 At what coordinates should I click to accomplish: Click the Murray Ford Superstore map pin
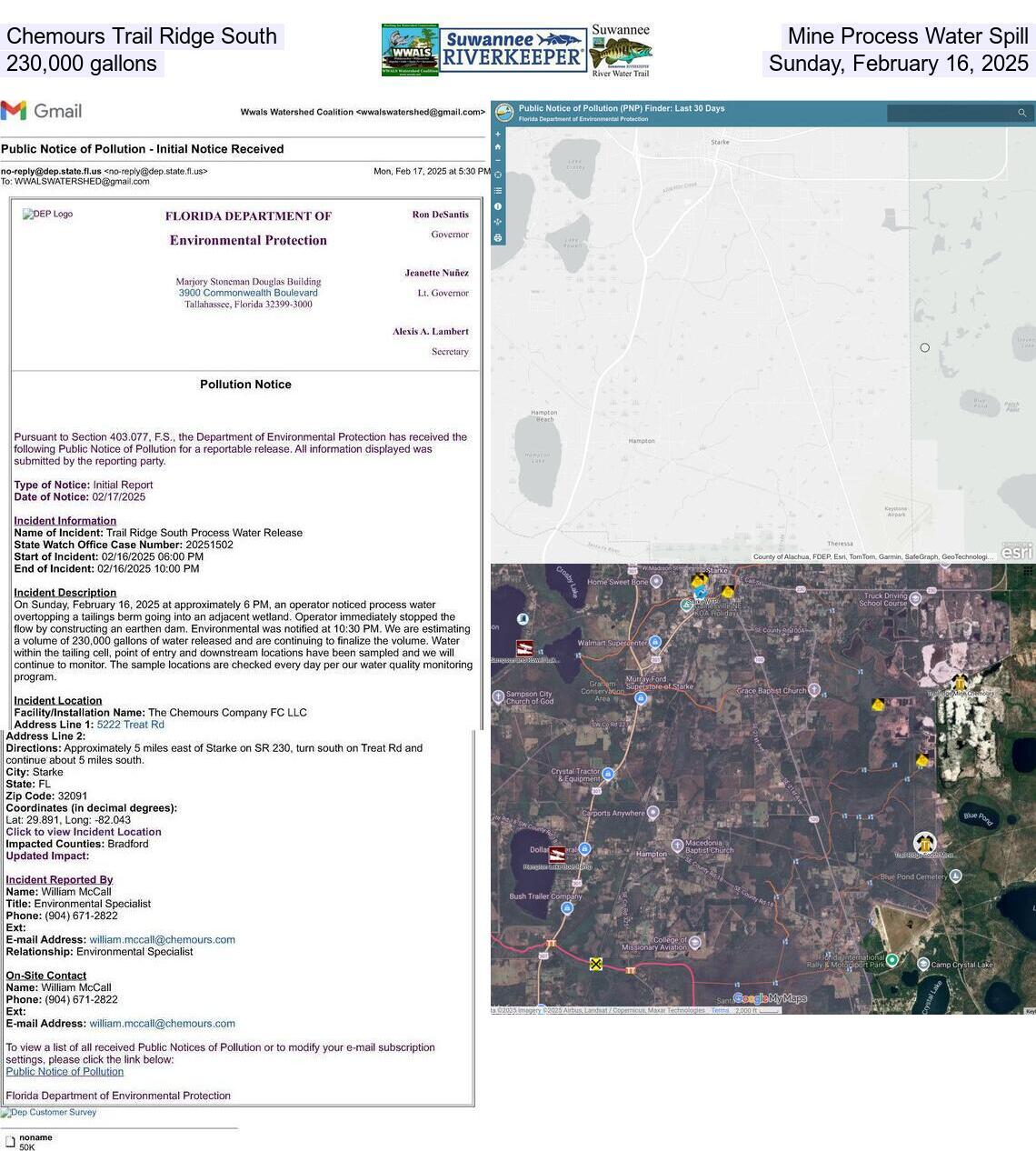(x=642, y=698)
